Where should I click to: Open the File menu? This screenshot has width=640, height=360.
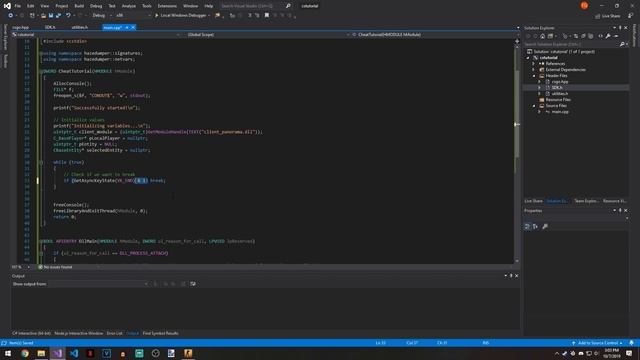pyautogui.click(x=18, y=6)
